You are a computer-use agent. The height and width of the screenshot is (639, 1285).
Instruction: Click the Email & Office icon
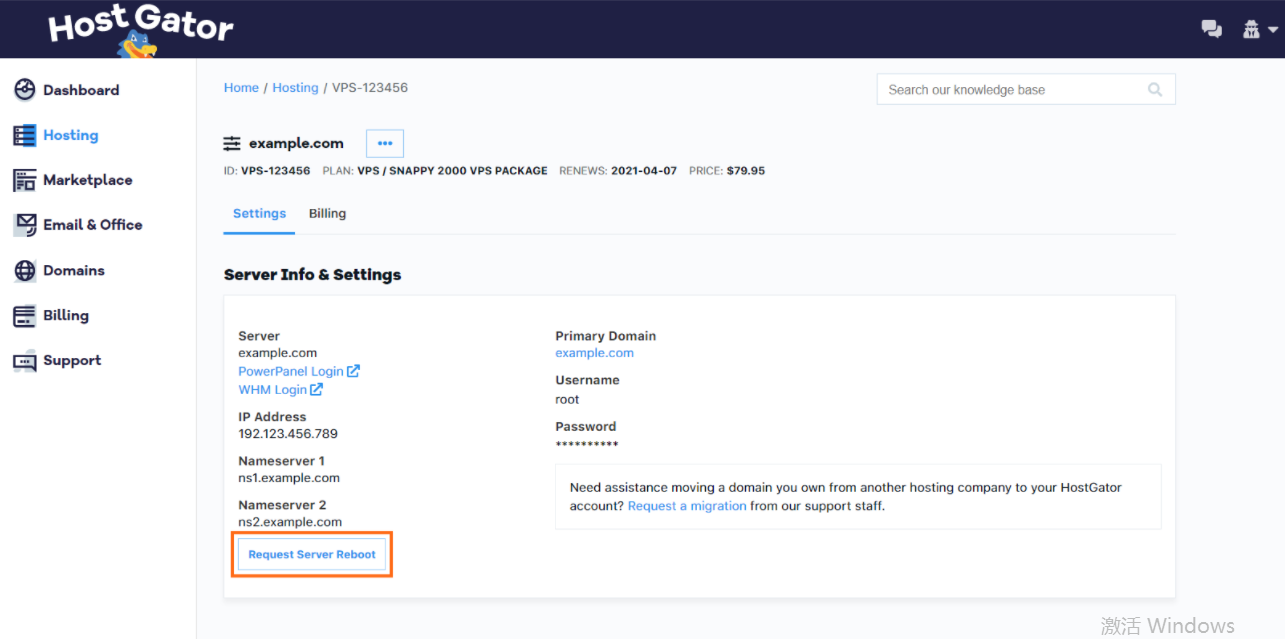tap(24, 225)
